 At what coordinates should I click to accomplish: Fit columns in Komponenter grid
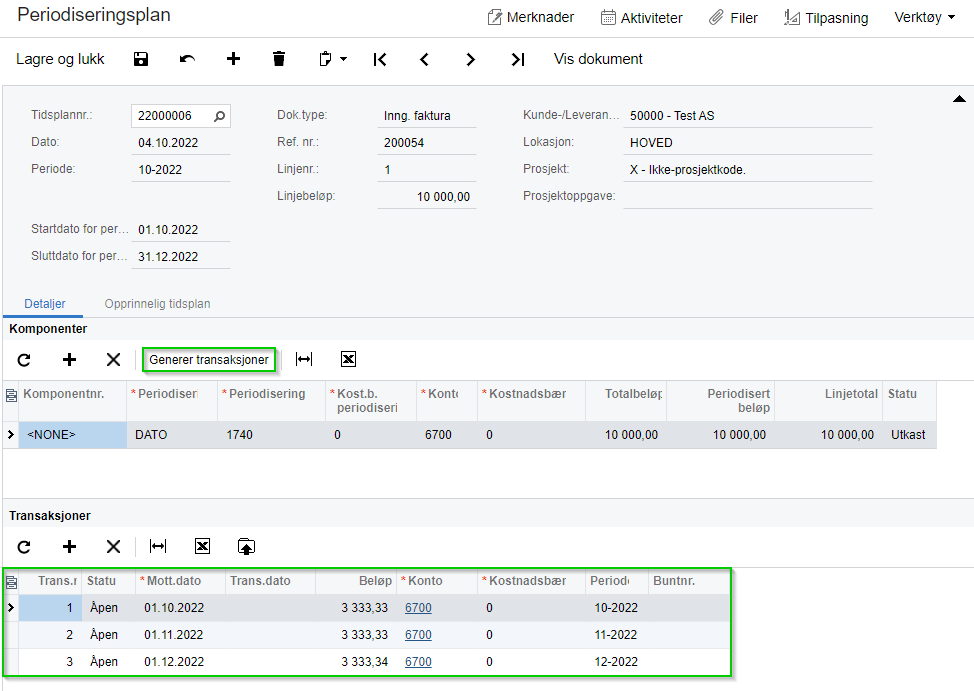point(304,359)
